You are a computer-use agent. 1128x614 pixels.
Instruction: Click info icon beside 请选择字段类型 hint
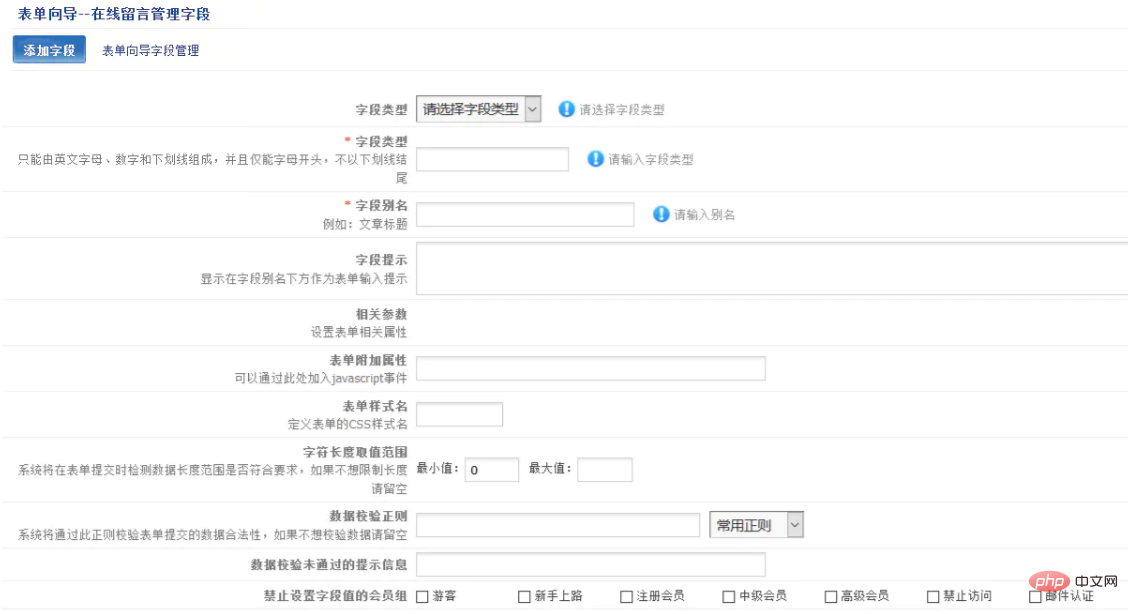[x=567, y=109]
